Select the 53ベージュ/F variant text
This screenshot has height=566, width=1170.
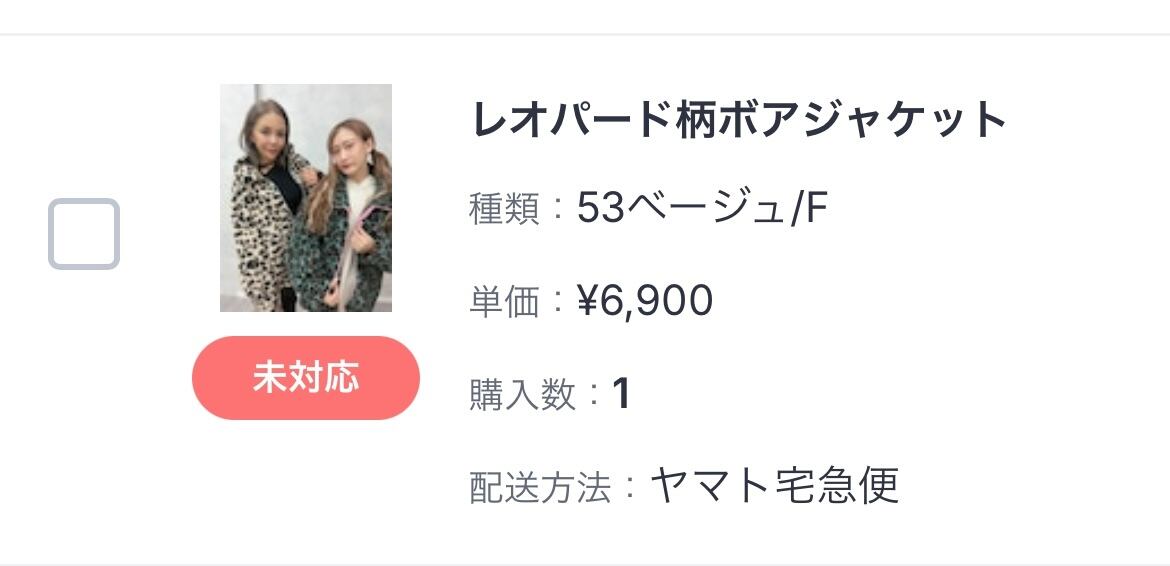click(x=703, y=209)
